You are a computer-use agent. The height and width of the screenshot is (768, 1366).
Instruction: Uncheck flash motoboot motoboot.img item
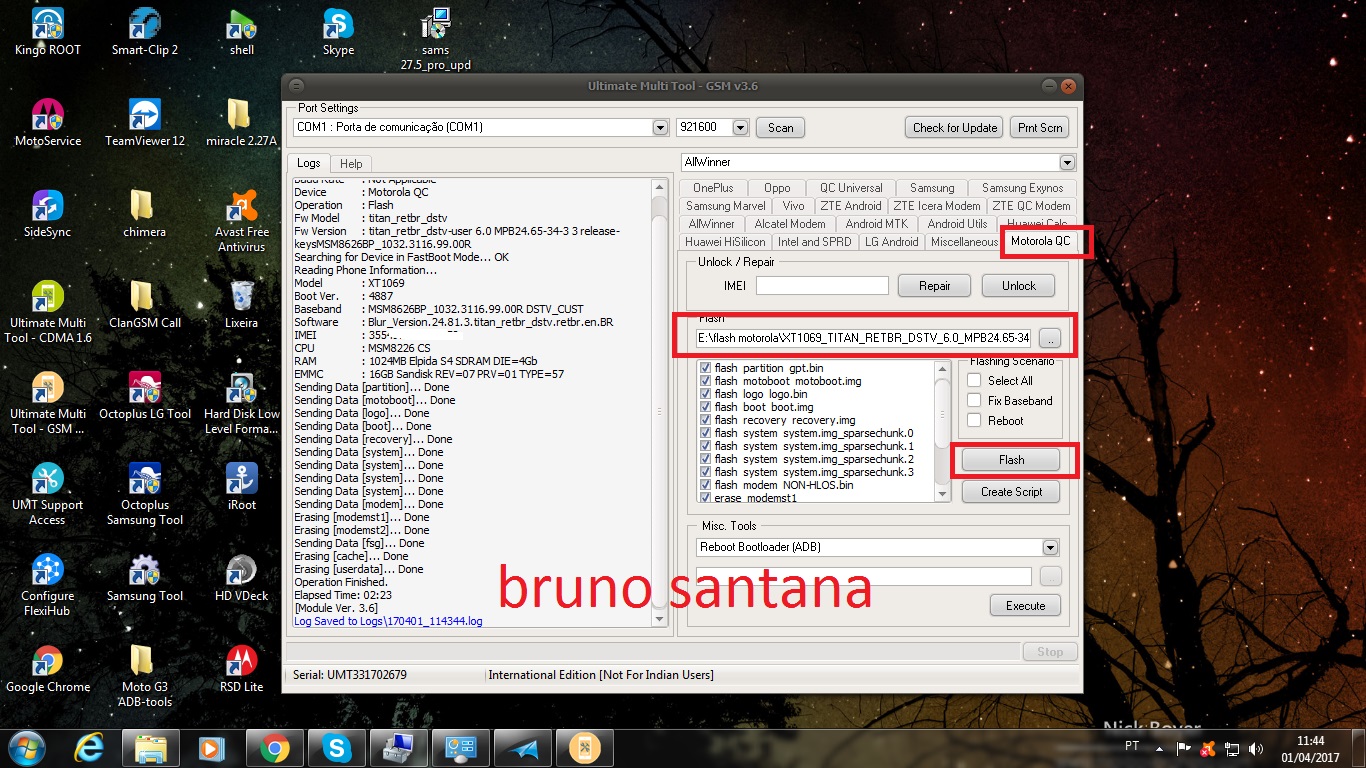[706, 381]
